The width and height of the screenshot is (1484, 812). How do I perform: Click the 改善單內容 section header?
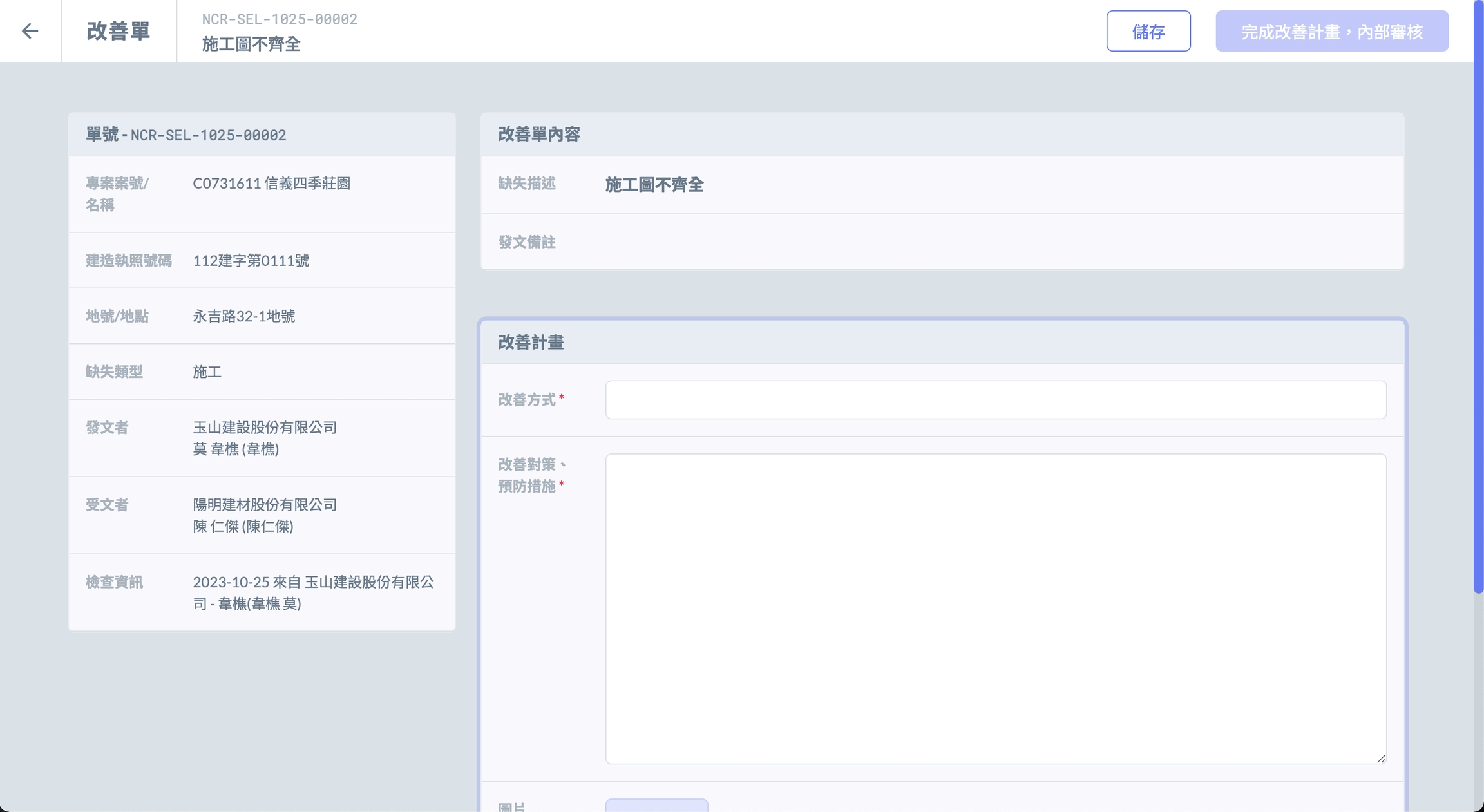click(x=539, y=134)
